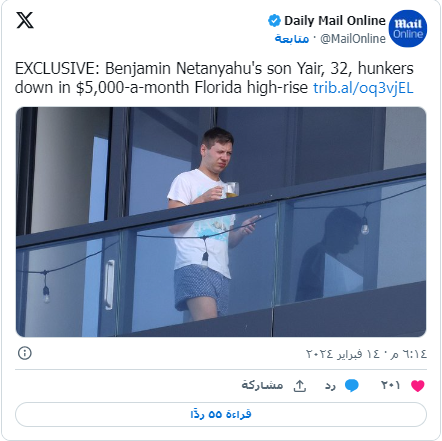The height and width of the screenshot is (441, 442).
Task: Click the @MailOnline handle
Action: coord(353,39)
